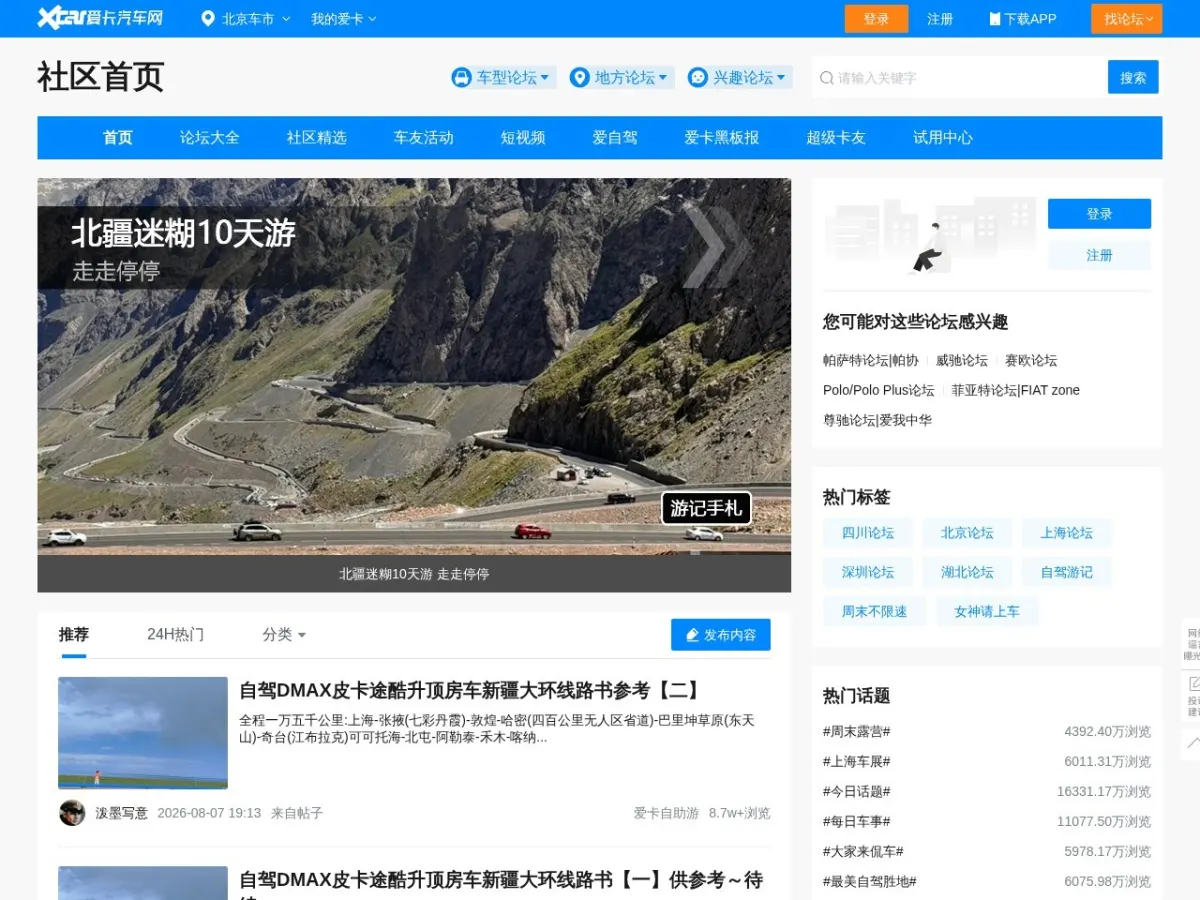Switch to the 24H热门 tab

tap(175, 634)
